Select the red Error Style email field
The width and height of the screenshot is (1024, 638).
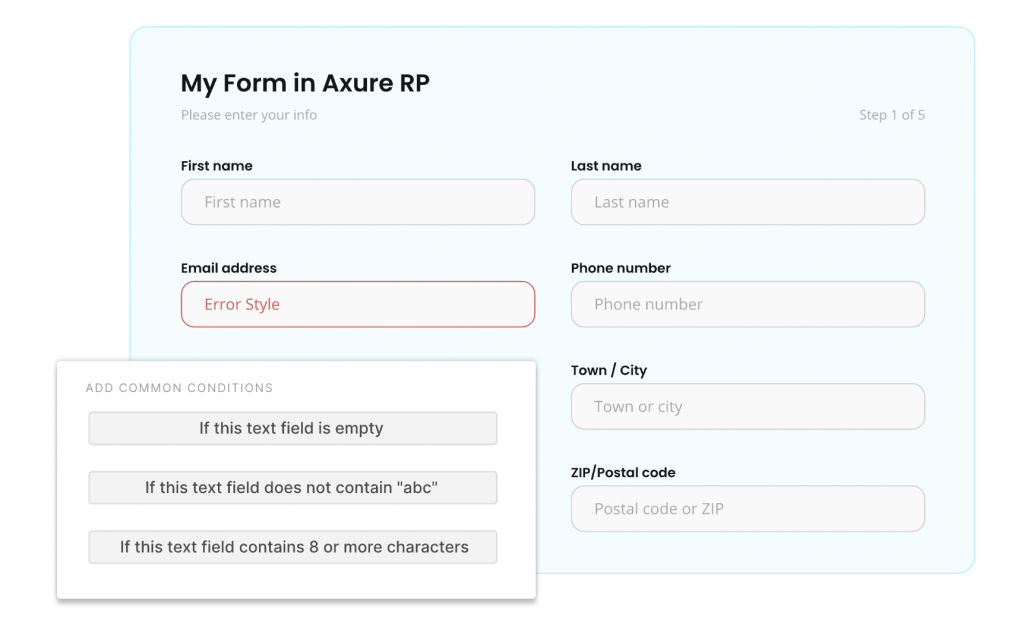357,304
